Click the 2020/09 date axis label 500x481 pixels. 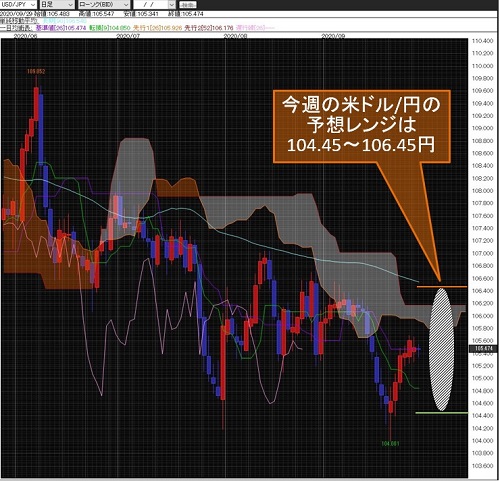pyautogui.click(x=333, y=36)
